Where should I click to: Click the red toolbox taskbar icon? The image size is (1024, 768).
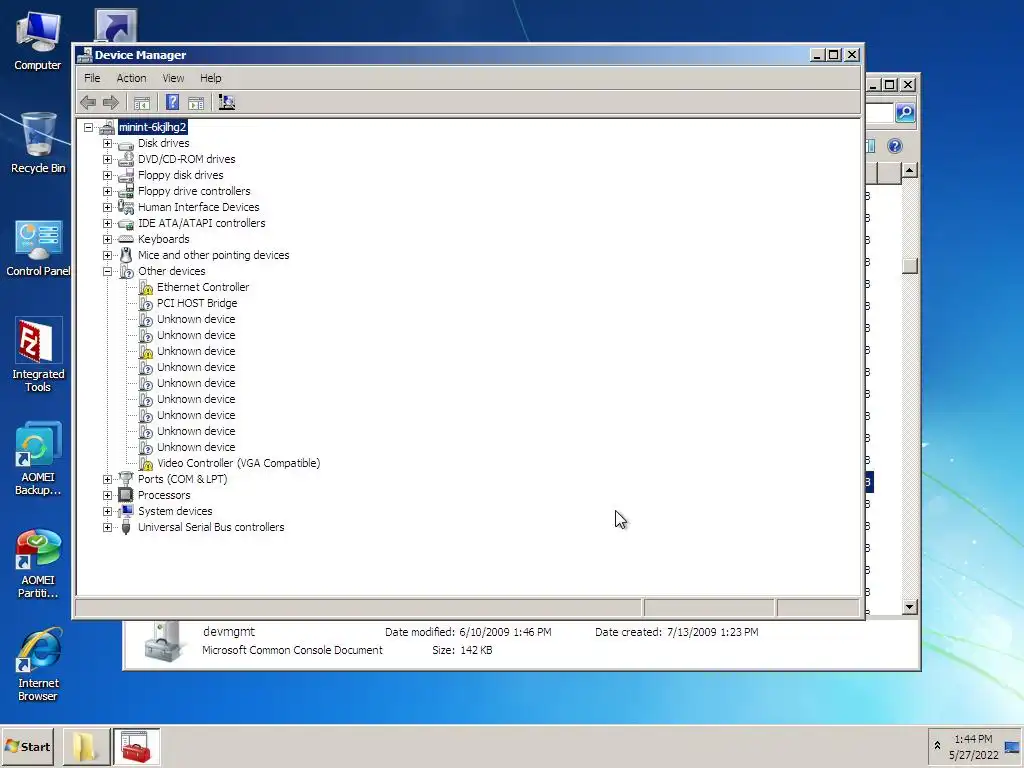(136, 747)
